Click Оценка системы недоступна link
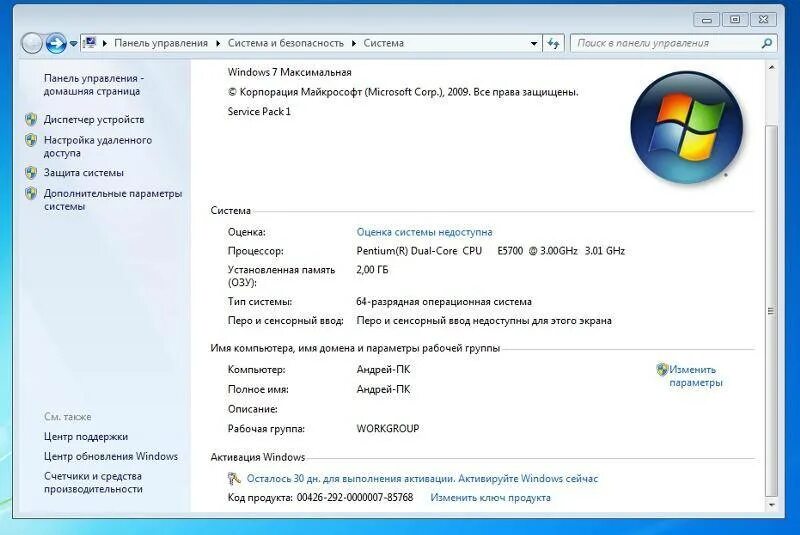 [x=424, y=232]
